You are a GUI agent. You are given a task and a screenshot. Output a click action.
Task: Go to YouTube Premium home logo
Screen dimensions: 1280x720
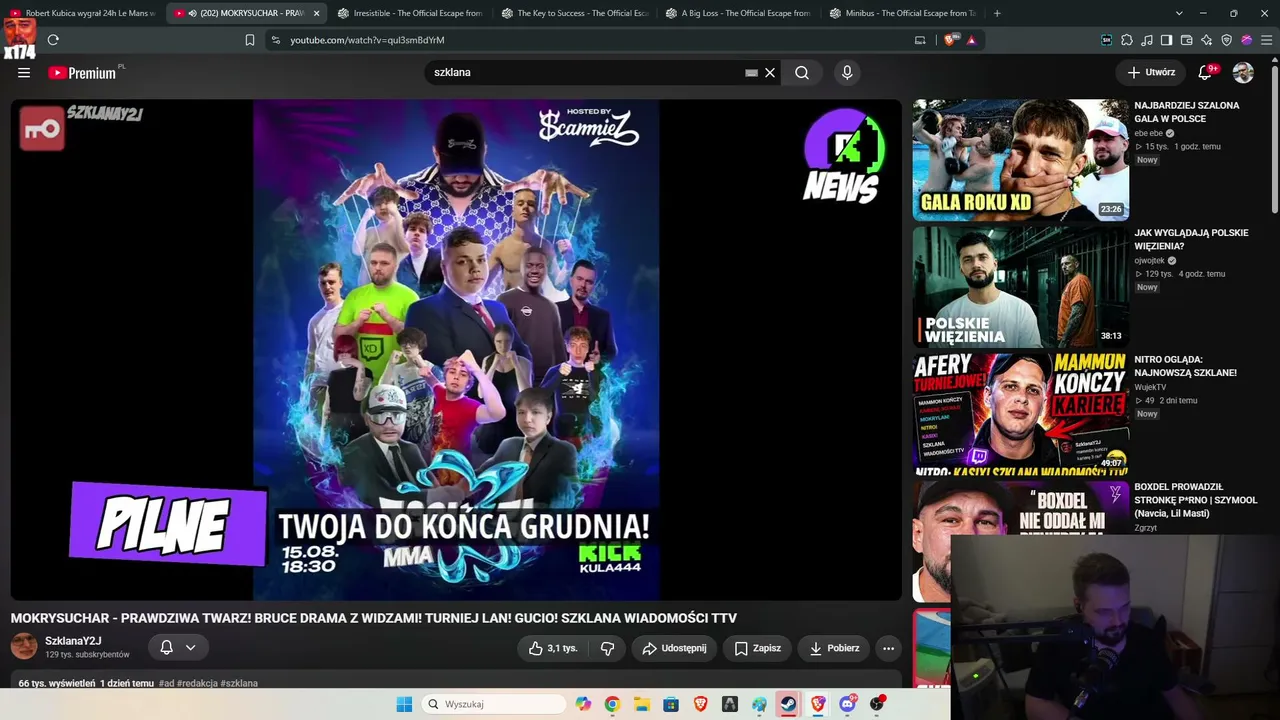click(82, 72)
